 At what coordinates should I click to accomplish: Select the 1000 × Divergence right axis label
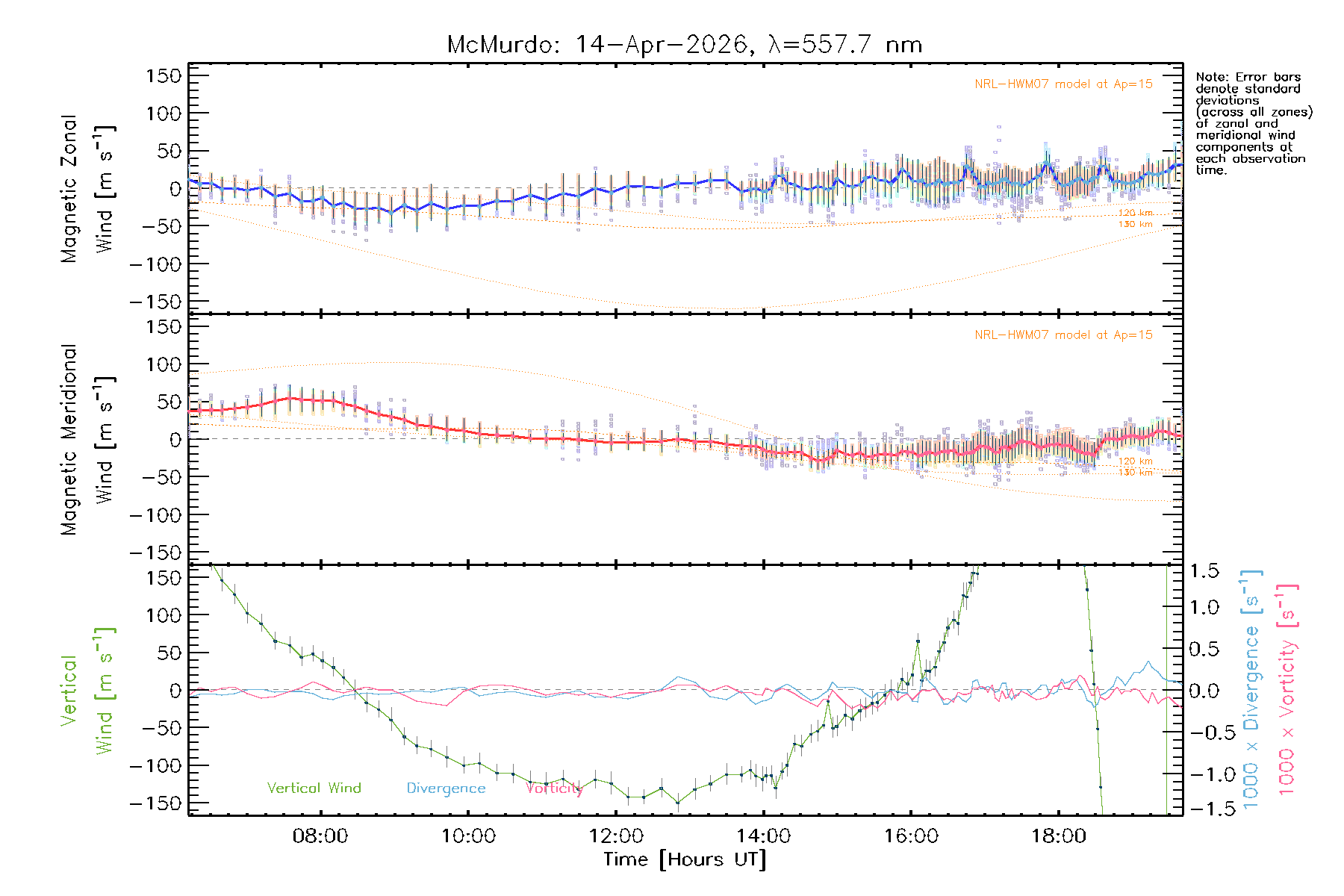click(x=1251, y=691)
